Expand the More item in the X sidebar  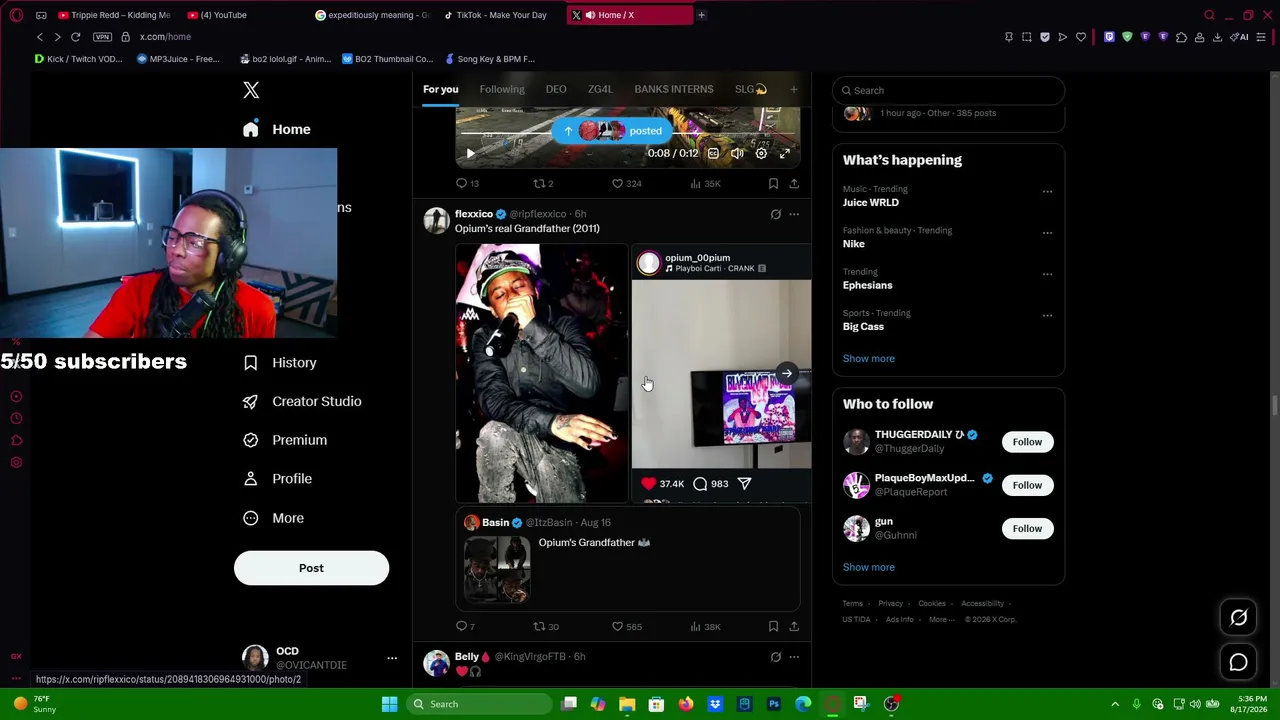[273, 518]
